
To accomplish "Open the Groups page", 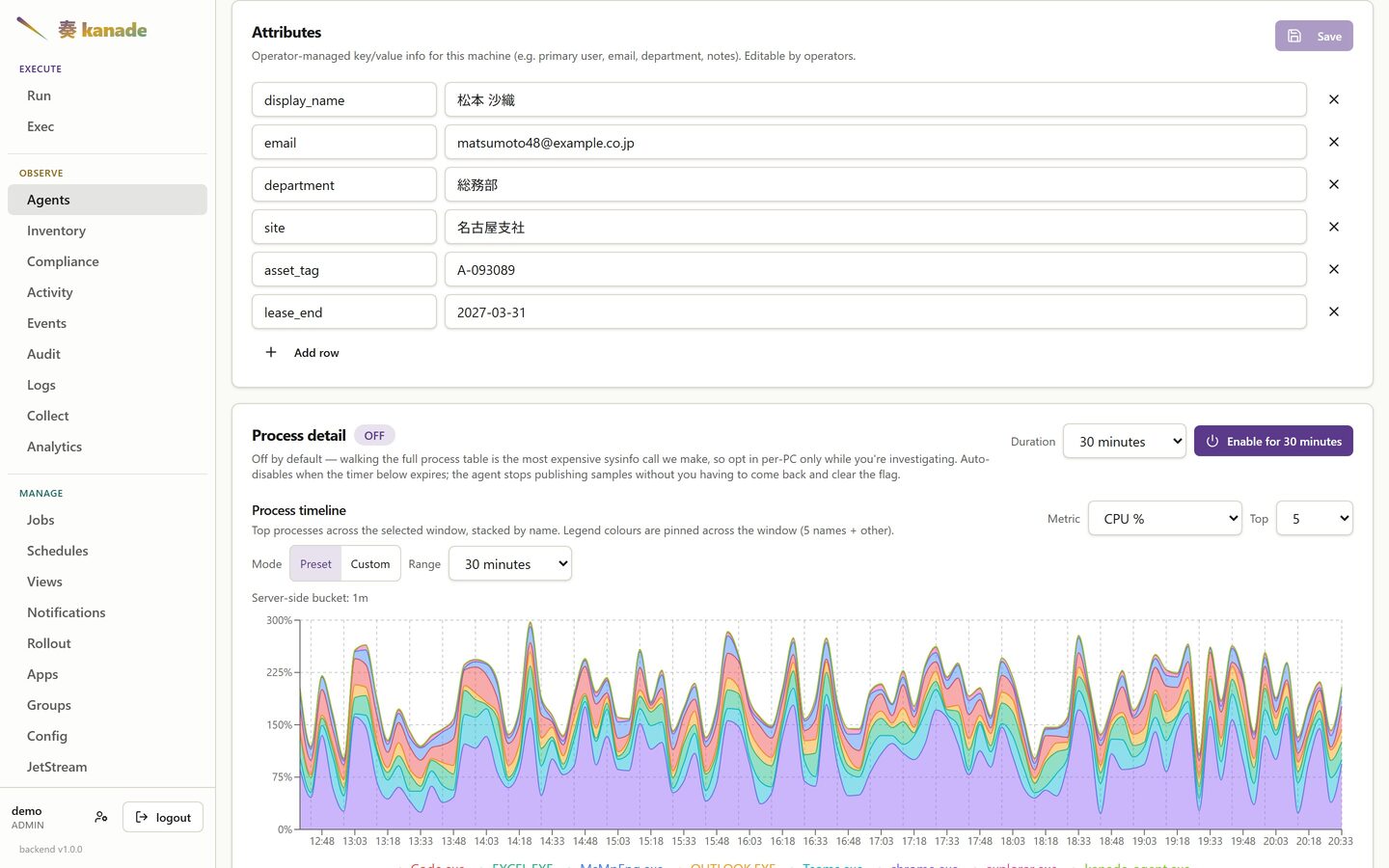I will pos(107,705).
